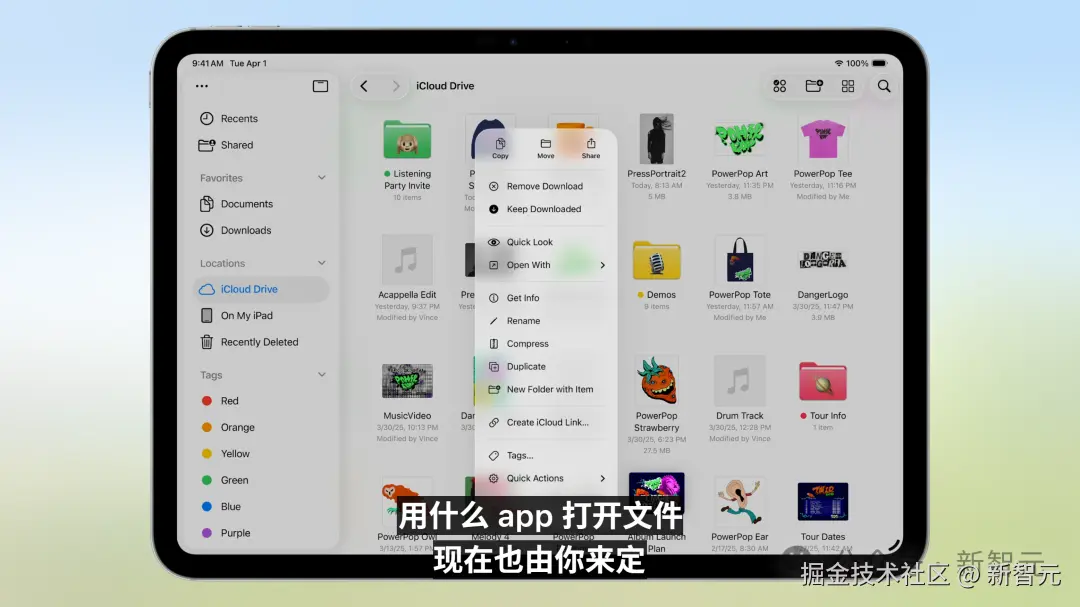Screen dimensions: 1080x607
Task: Open Downloads favorite
Action: (262, 230)
